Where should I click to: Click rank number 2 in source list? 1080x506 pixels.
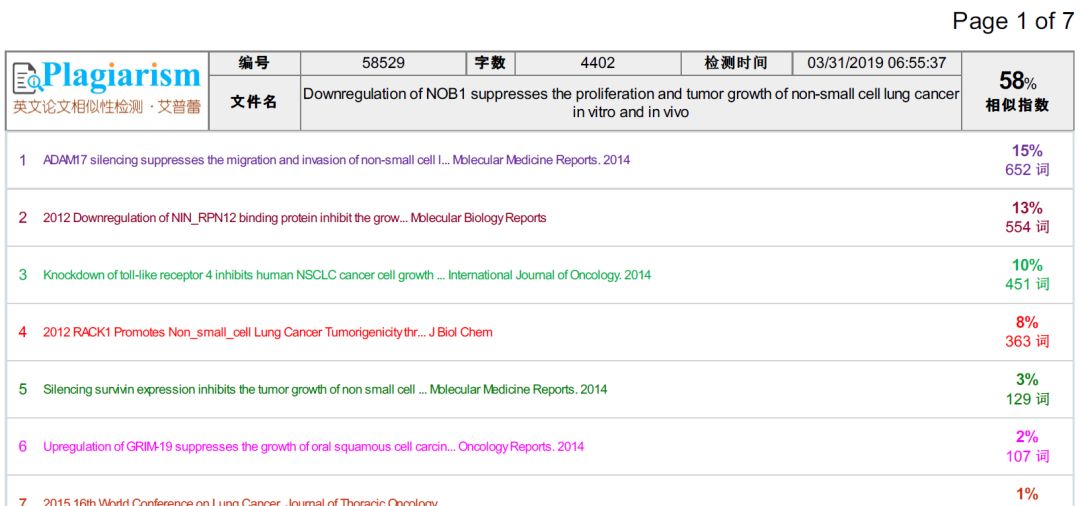coord(23,218)
